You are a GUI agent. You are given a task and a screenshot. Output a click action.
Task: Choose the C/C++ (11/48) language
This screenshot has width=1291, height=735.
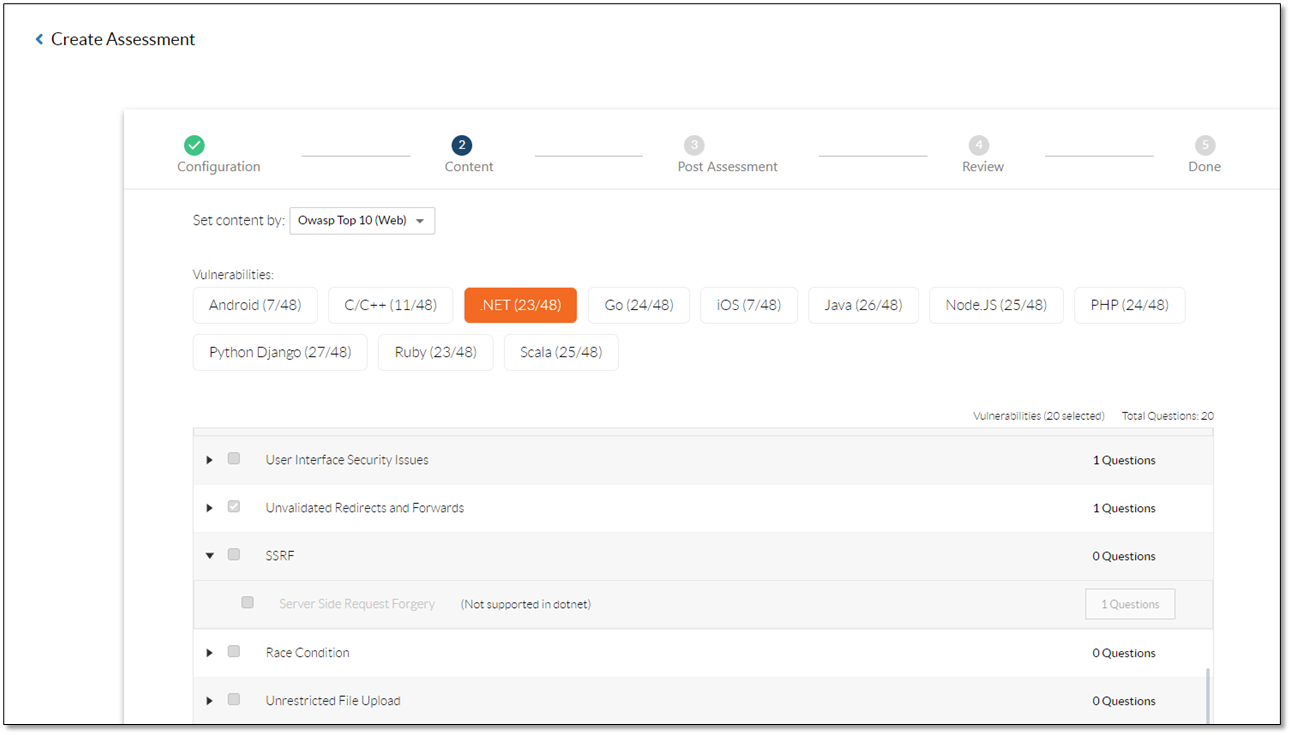(390, 305)
